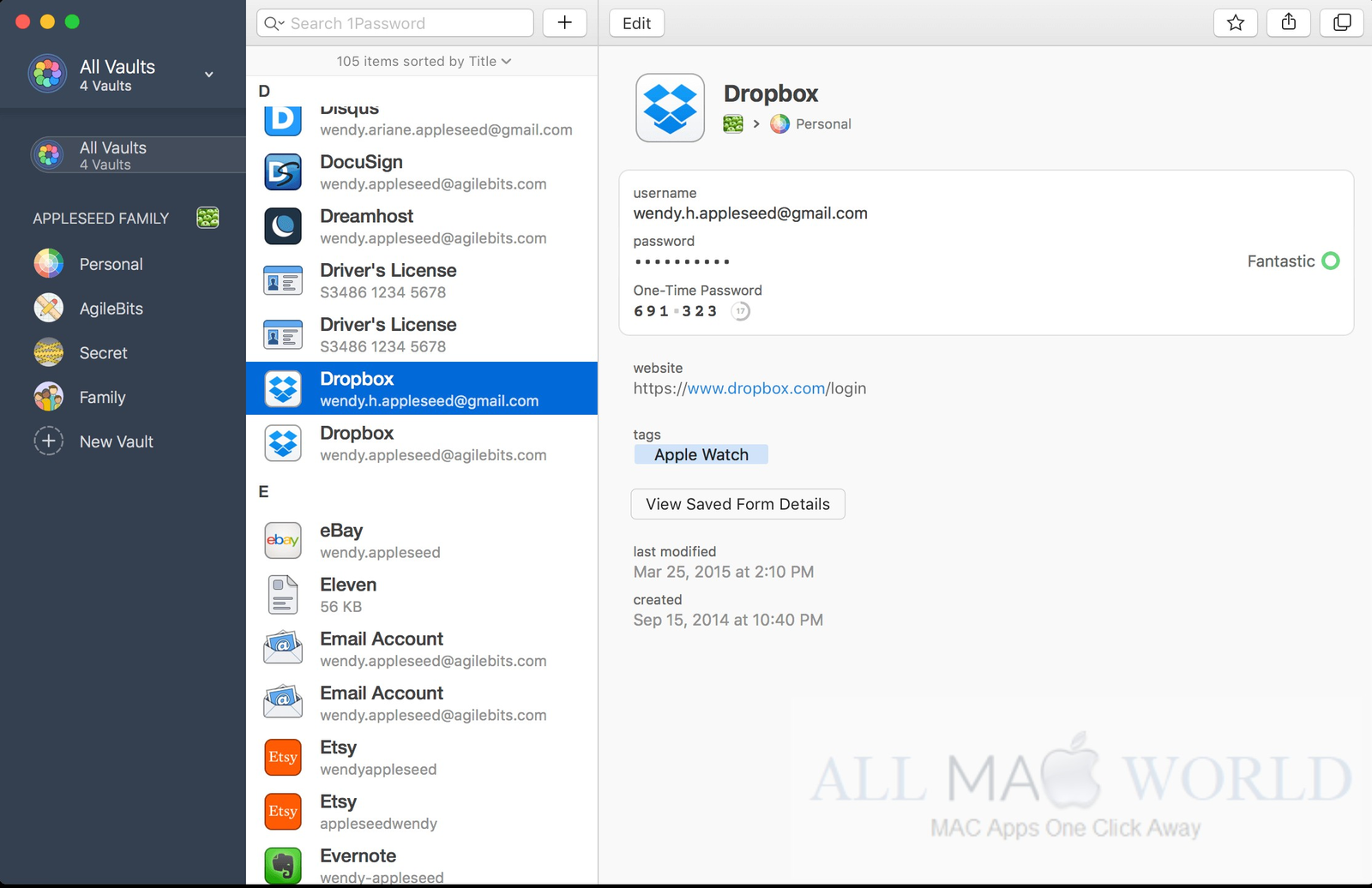Click APPLESEED FAMILY section header
The height and width of the screenshot is (888, 1372).
(x=101, y=219)
